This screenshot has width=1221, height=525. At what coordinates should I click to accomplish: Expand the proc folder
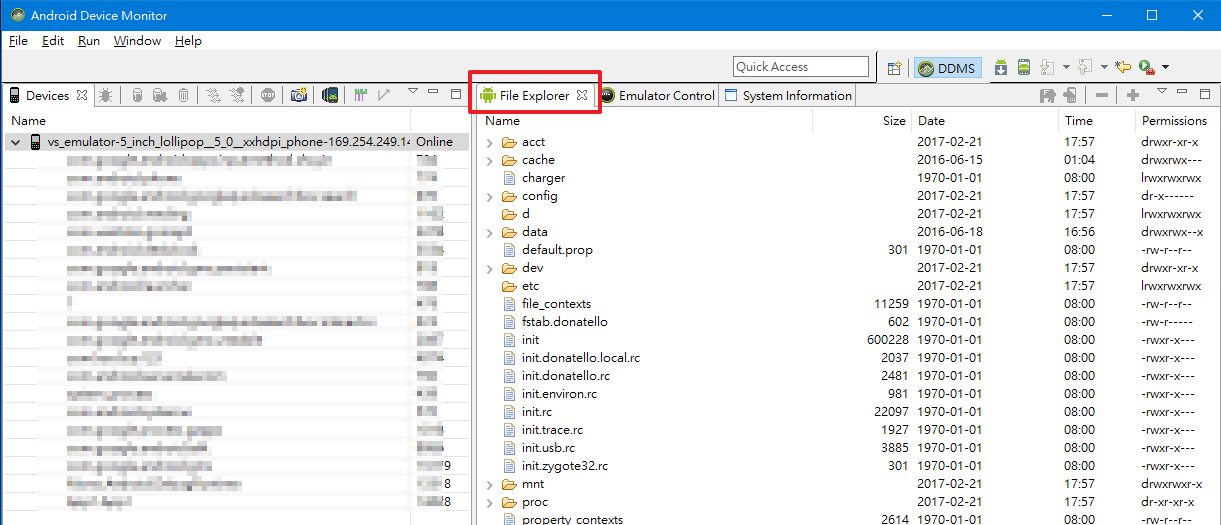pyautogui.click(x=490, y=502)
